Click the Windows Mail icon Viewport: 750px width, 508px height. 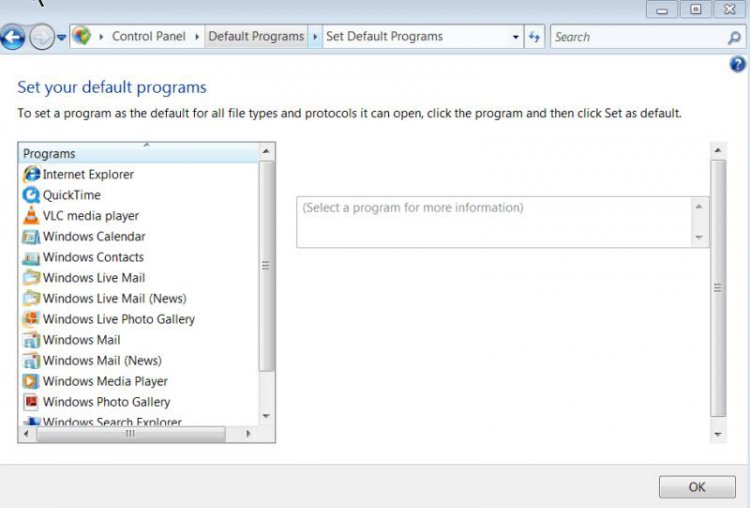pos(32,340)
